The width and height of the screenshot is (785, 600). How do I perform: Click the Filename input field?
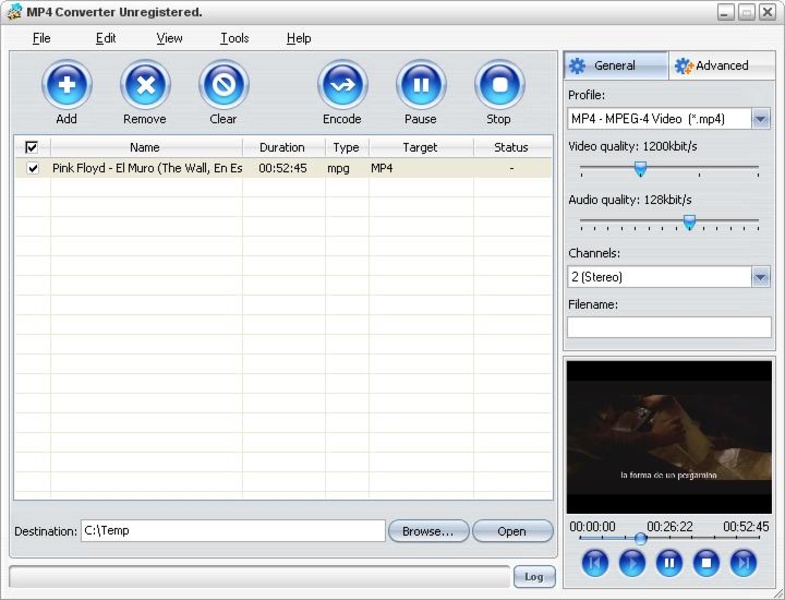click(x=668, y=327)
